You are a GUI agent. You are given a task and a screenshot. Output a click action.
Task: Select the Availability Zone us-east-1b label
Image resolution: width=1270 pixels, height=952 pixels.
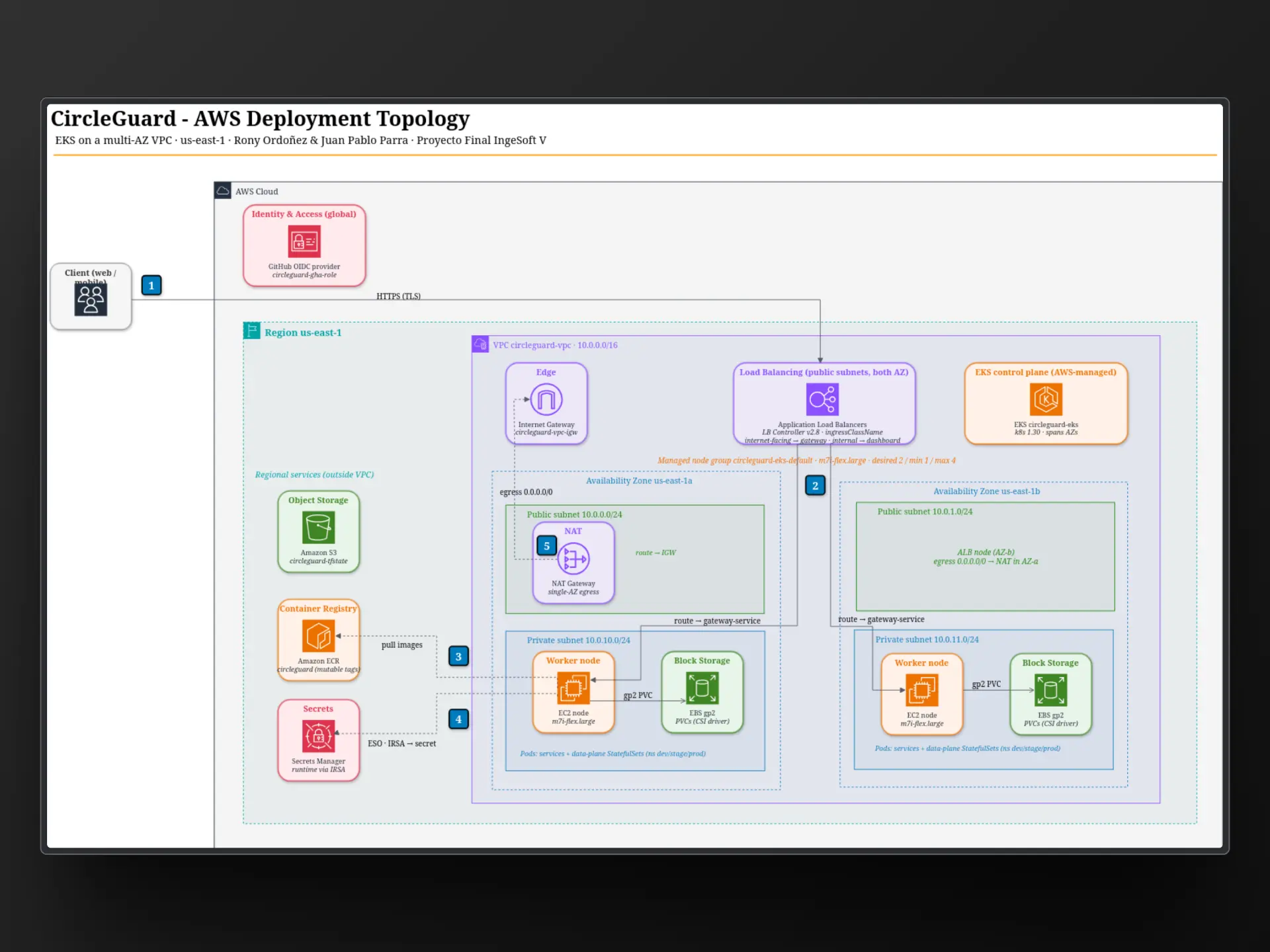986,491
